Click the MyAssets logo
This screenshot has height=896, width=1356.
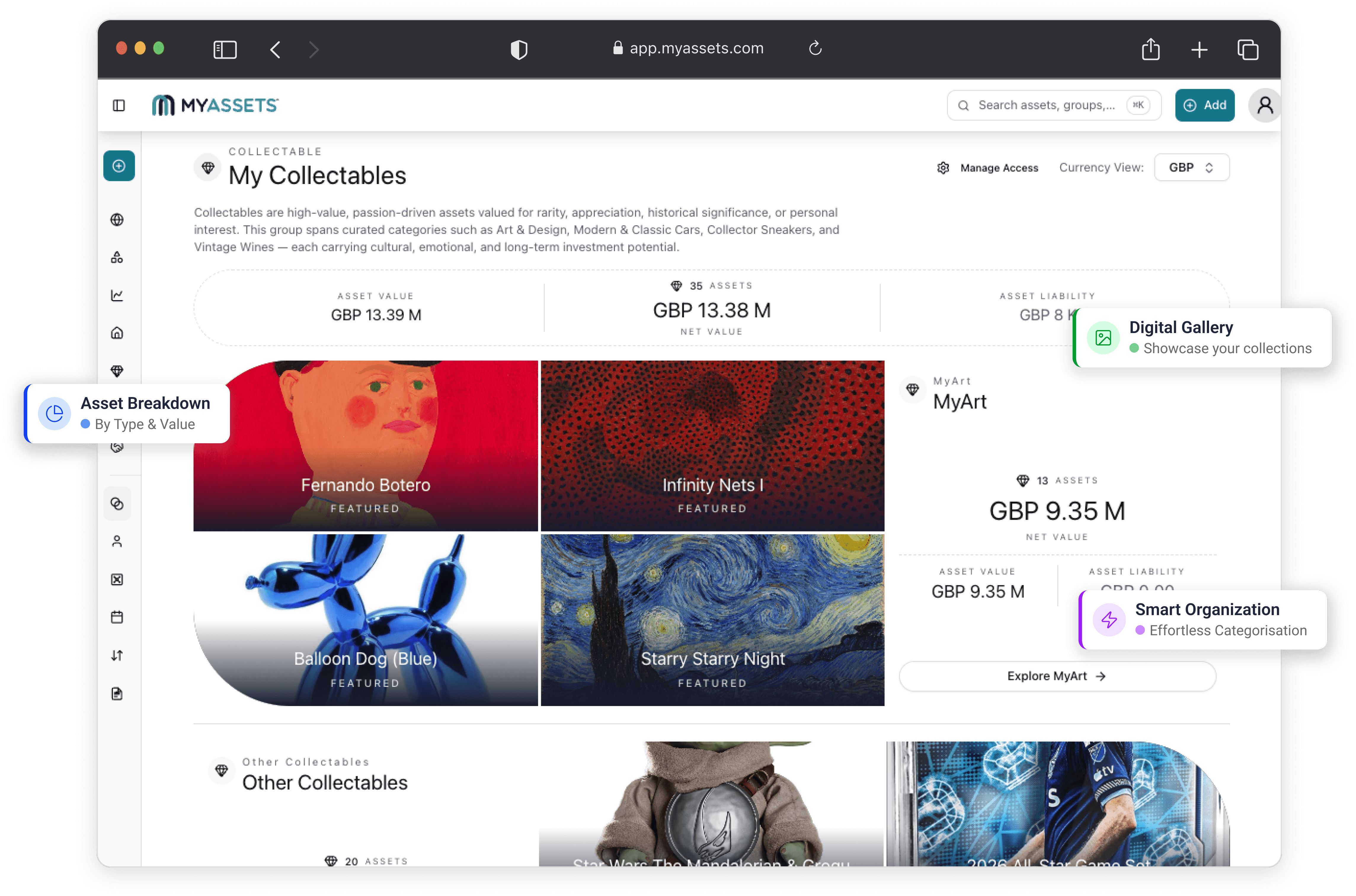tap(215, 105)
